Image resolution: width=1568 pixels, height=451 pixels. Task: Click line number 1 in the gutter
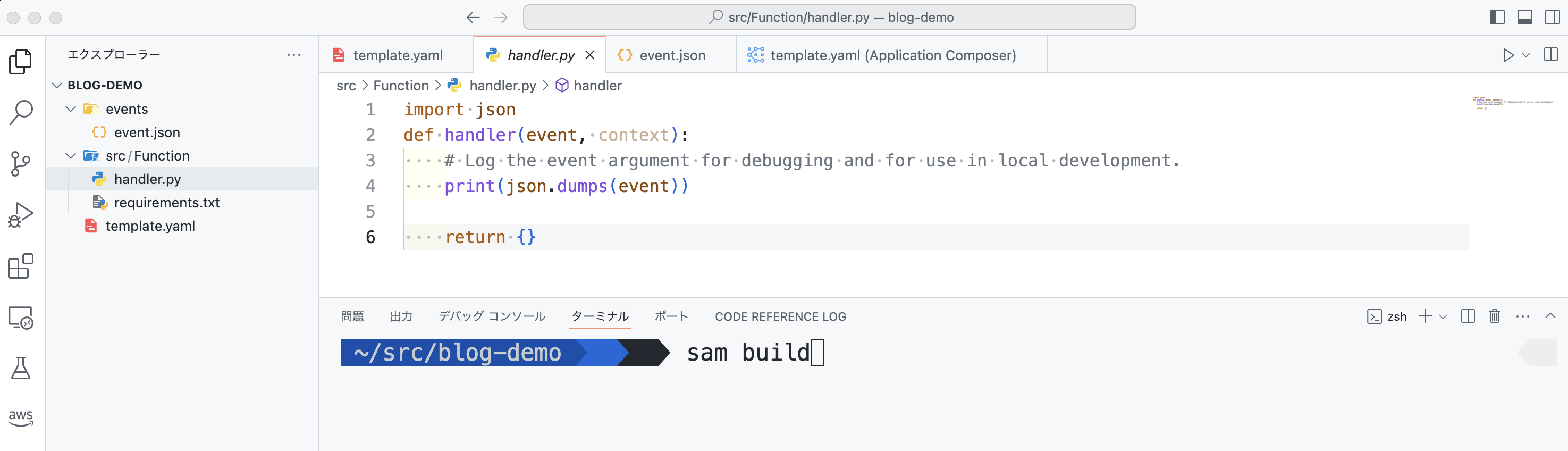(x=370, y=110)
